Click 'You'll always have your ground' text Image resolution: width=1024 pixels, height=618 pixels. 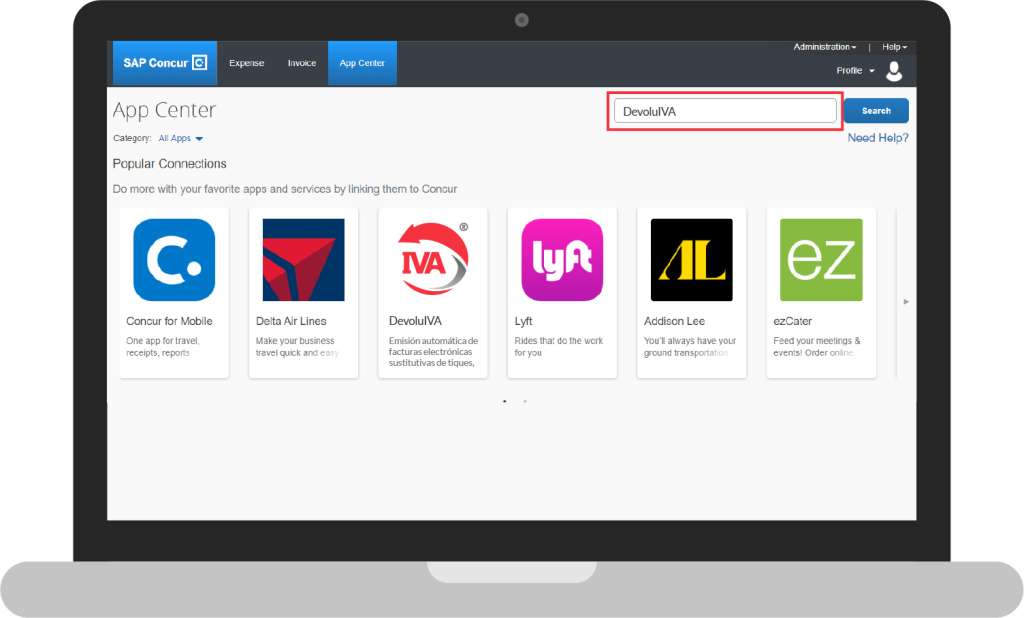[690, 347]
